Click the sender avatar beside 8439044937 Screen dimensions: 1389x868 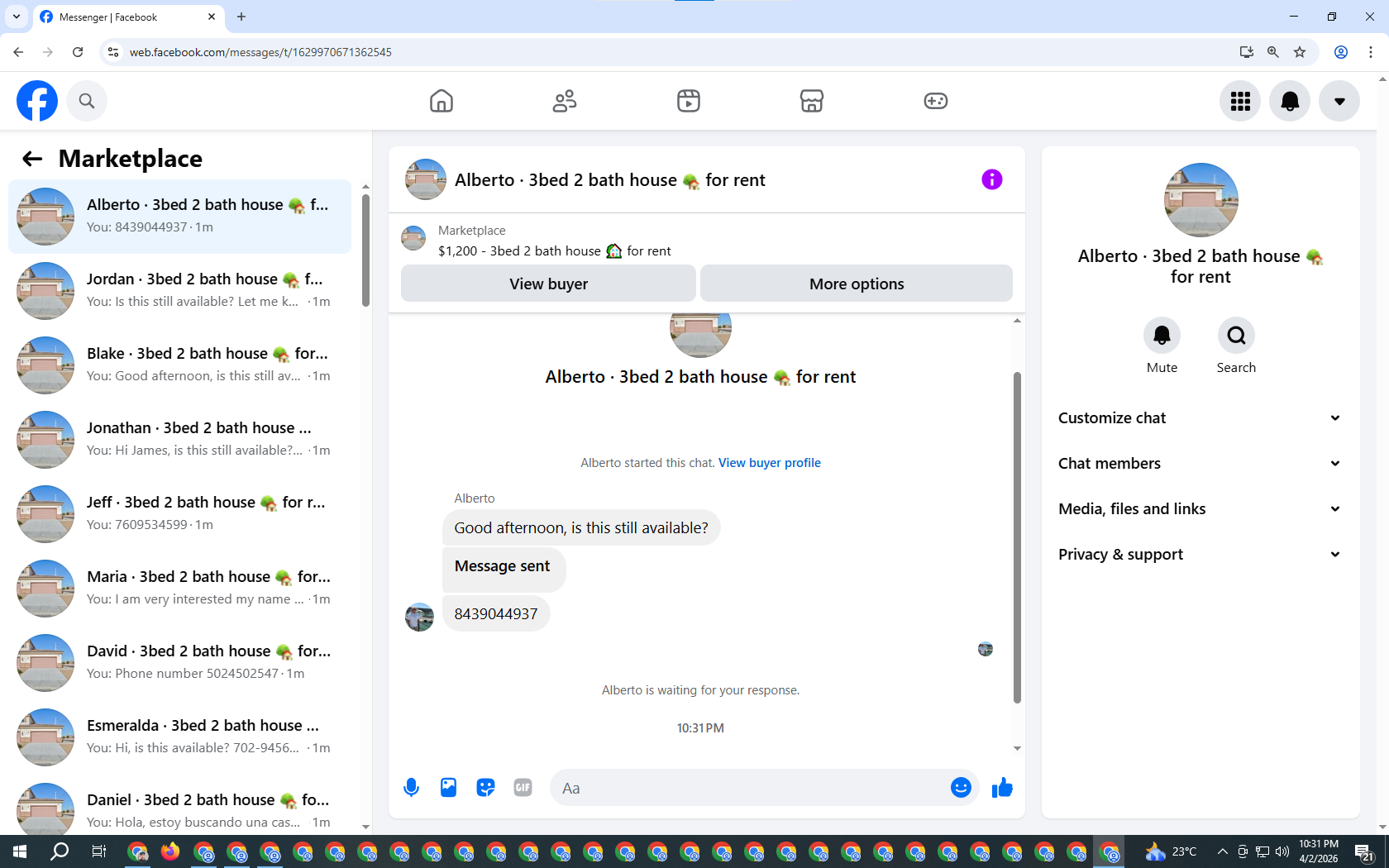pyautogui.click(x=419, y=617)
